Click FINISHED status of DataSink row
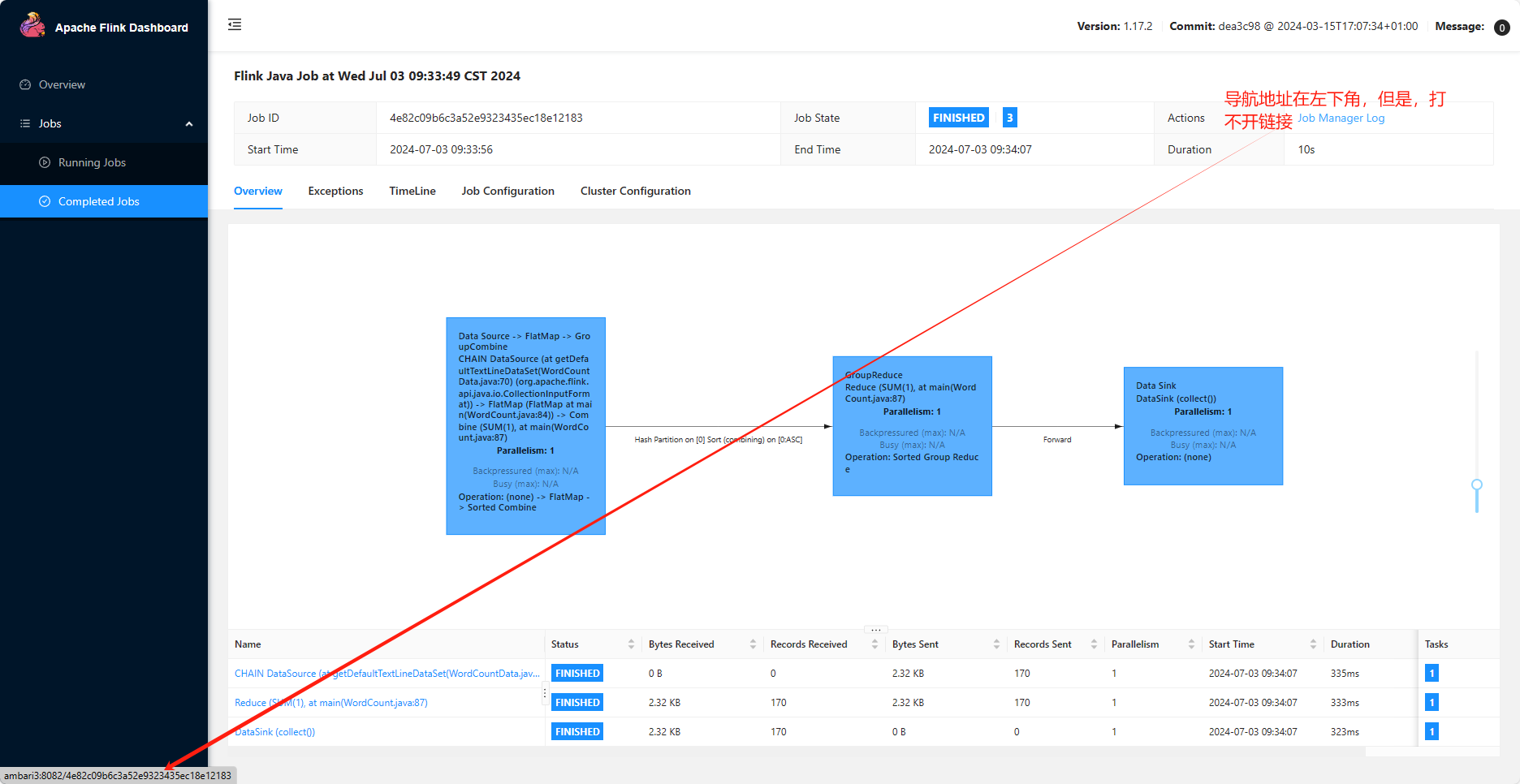 pos(577,732)
